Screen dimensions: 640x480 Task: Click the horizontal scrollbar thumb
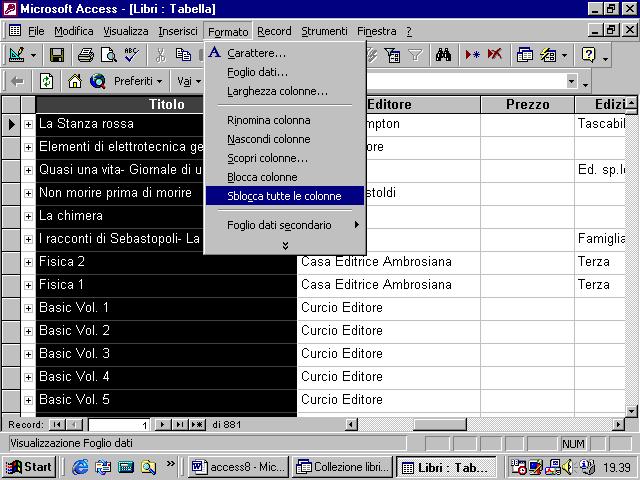(440, 424)
